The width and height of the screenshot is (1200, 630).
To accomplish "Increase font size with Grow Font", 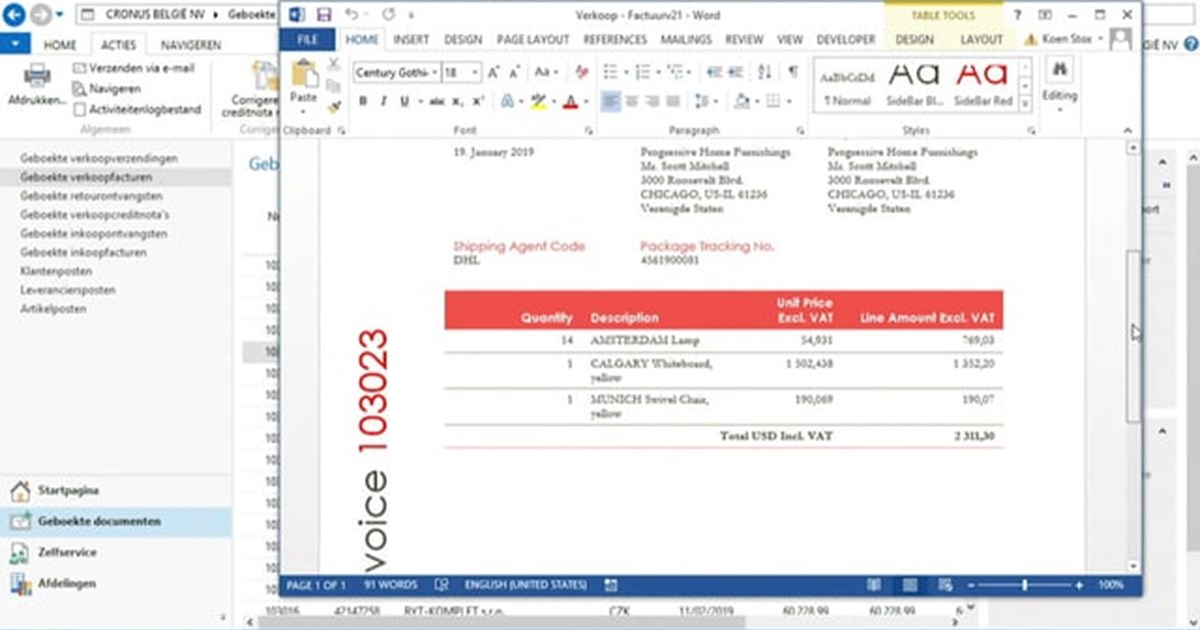I will click(x=494, y=73).
